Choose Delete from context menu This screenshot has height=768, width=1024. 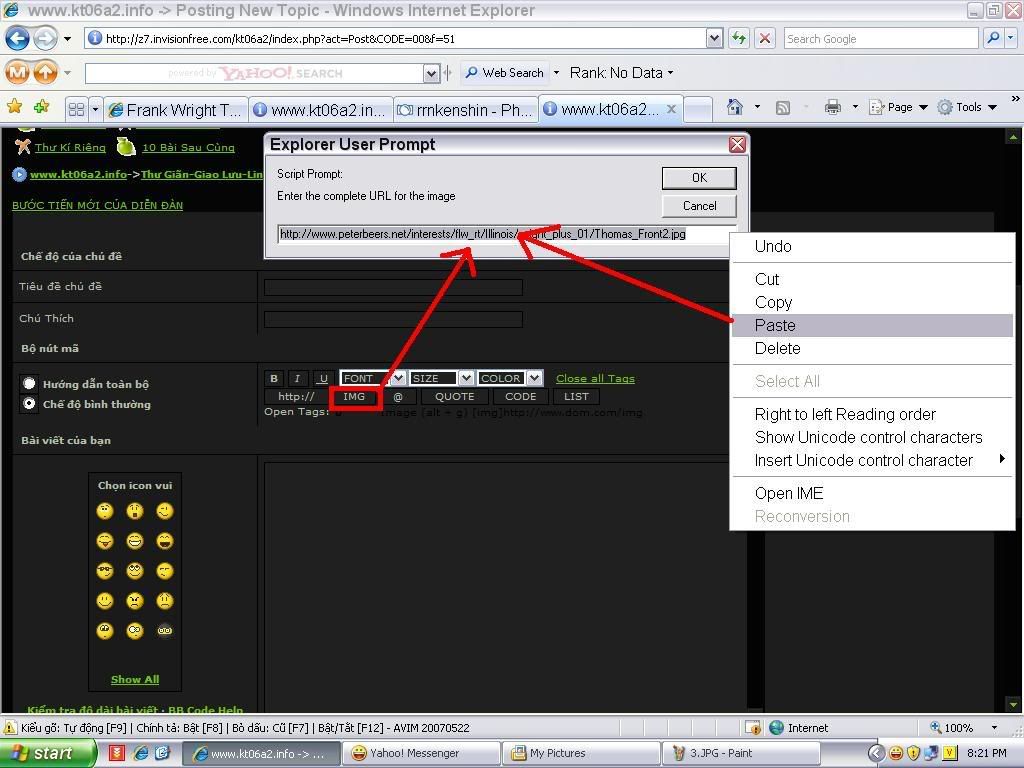872,348
